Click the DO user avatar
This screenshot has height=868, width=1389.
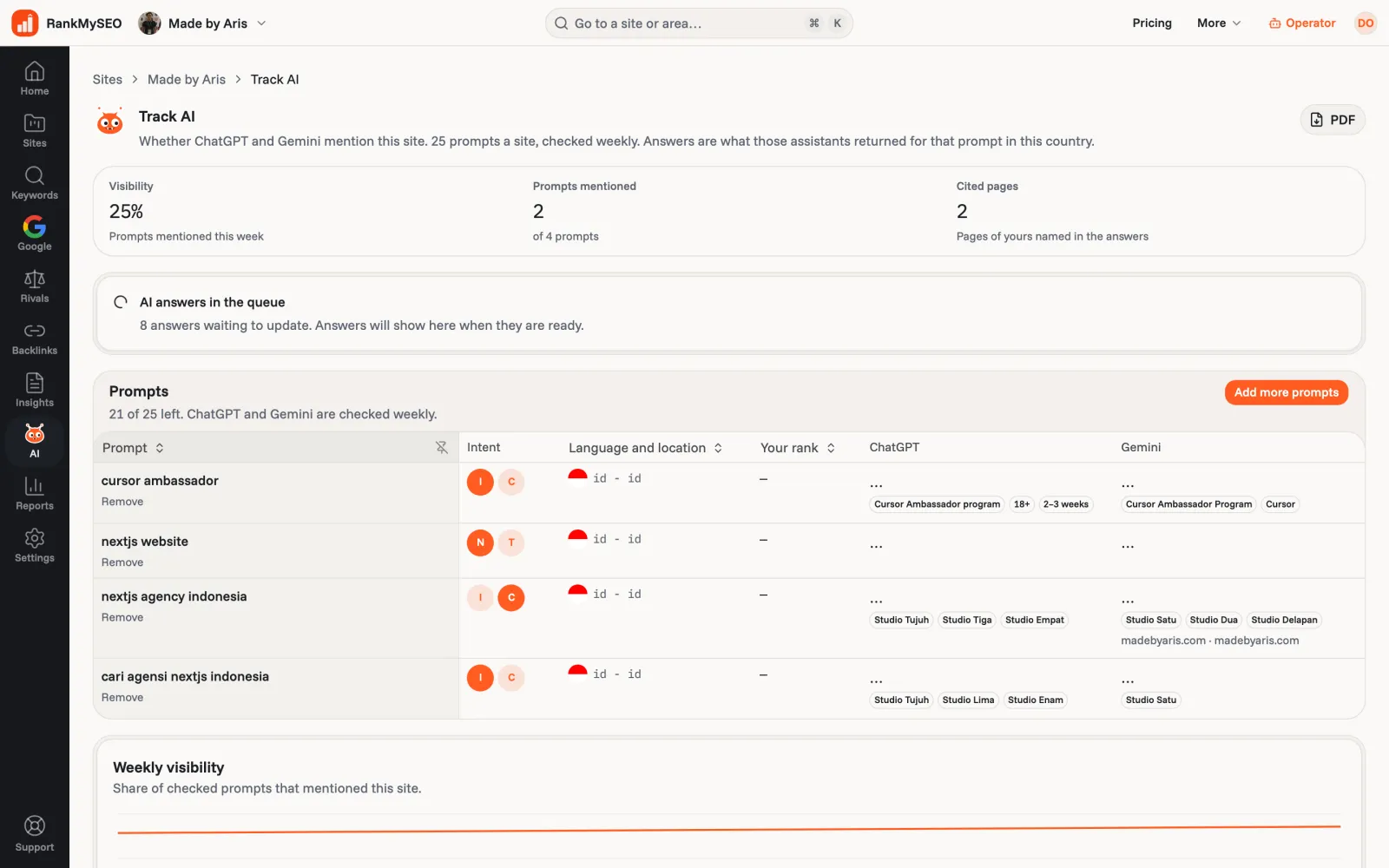[1366, 23]
